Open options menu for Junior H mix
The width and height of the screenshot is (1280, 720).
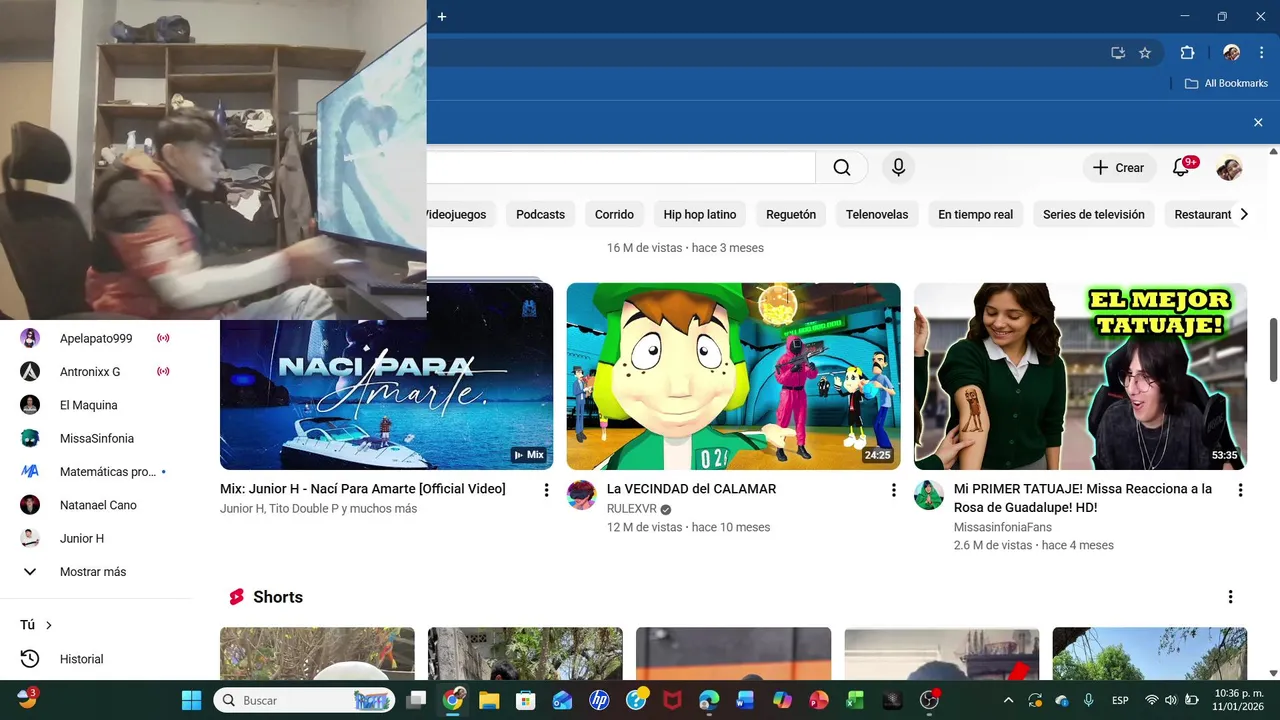pos(546,490)
